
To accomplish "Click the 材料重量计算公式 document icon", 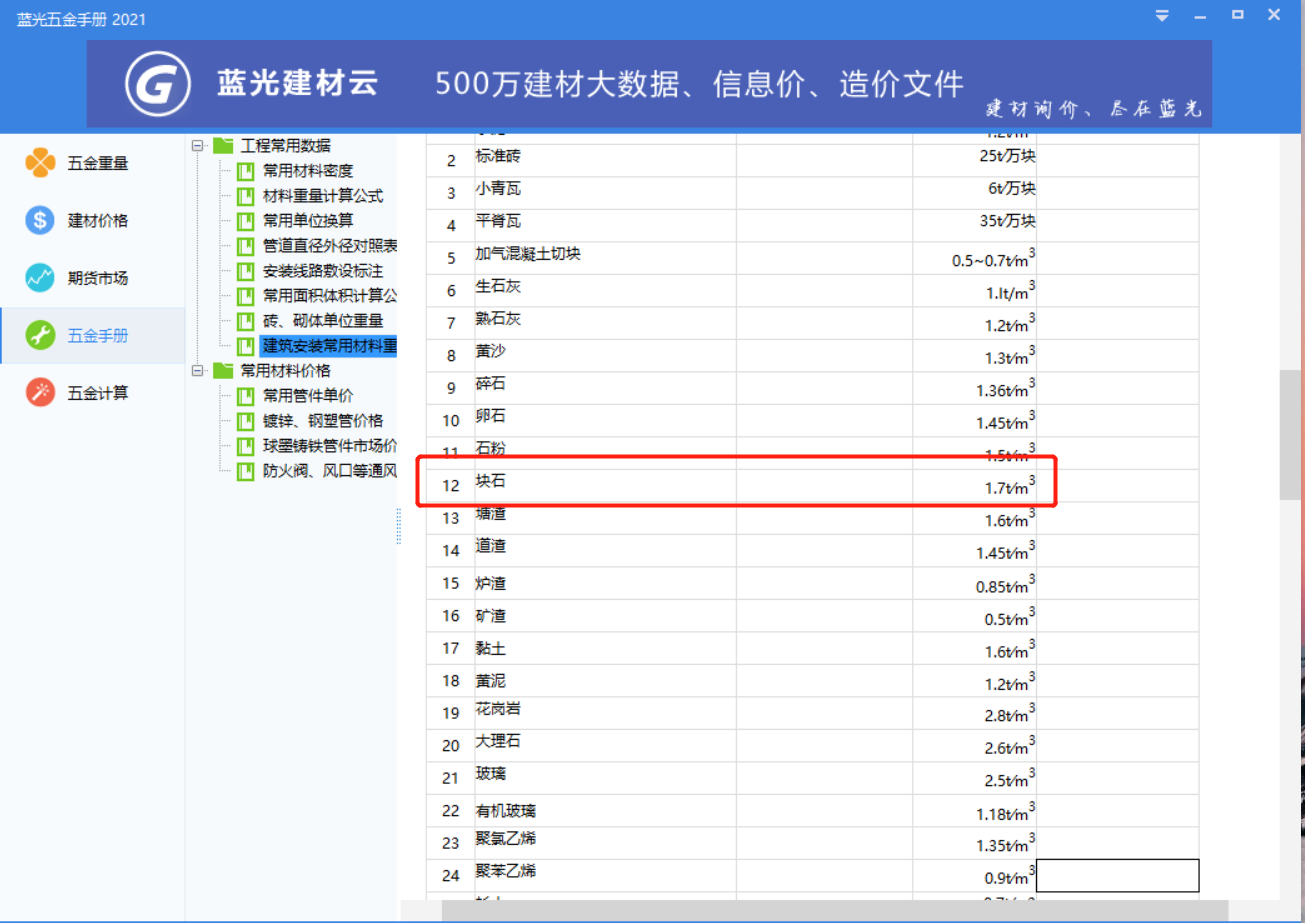I will click(x=245, y=196).
